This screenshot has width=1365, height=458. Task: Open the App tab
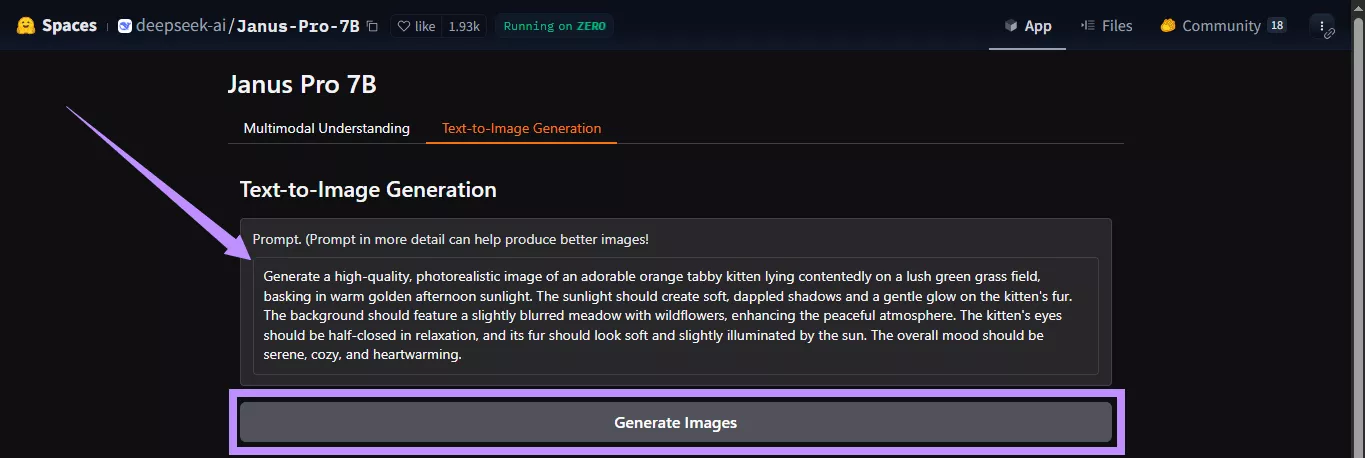[x=1028, y=26]
